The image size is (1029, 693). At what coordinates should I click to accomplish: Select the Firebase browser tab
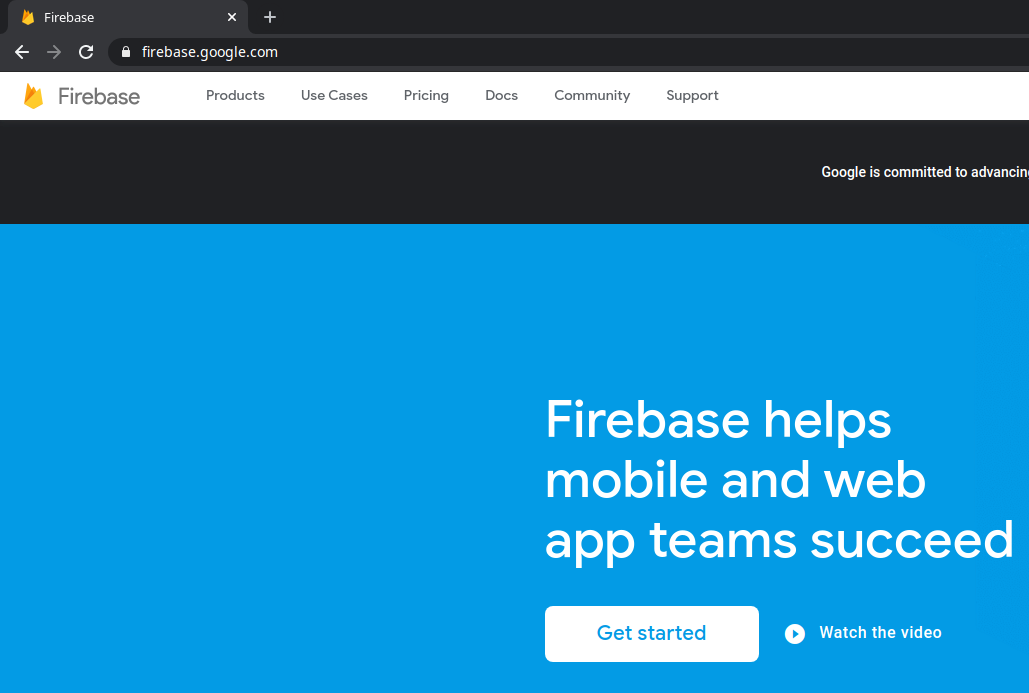click(x=128, y=17)
